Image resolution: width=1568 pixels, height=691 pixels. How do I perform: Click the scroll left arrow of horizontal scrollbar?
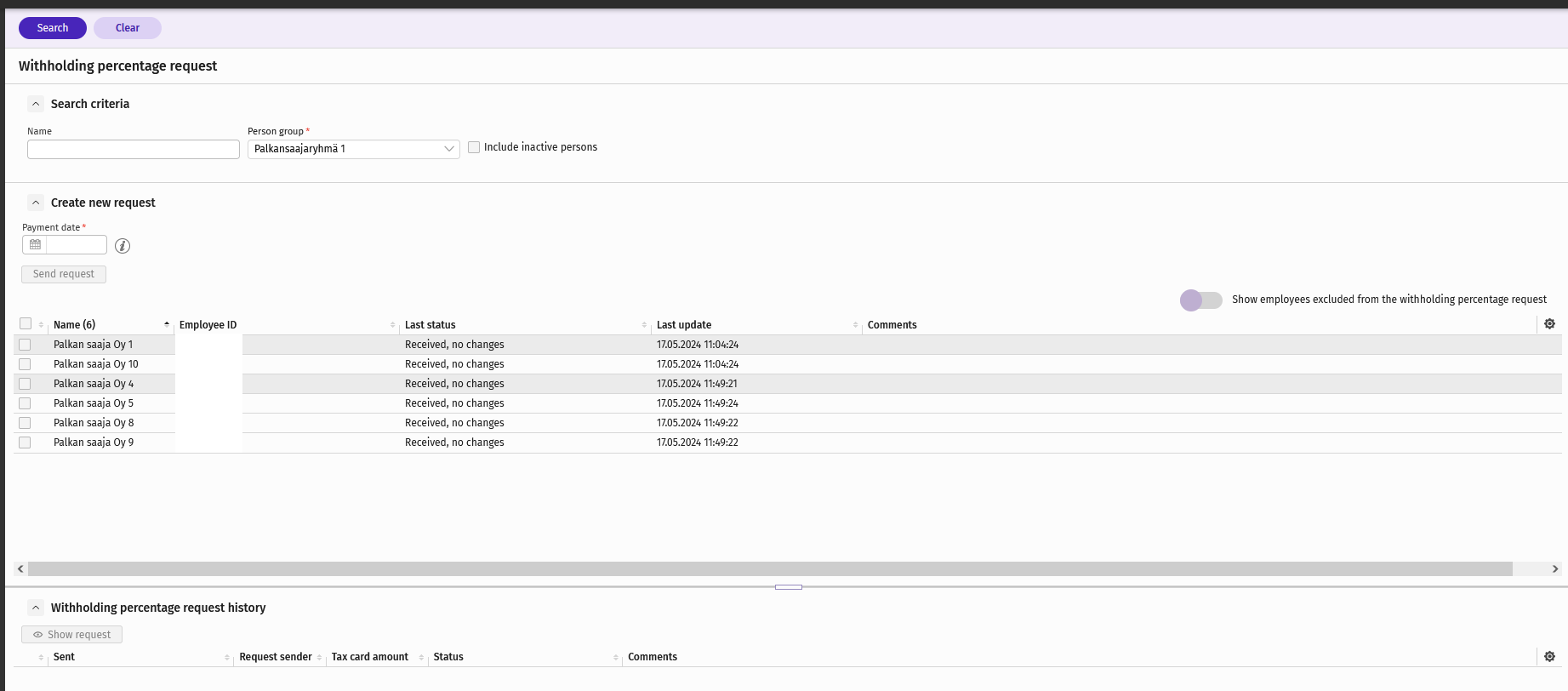click(x=20, y=568)
